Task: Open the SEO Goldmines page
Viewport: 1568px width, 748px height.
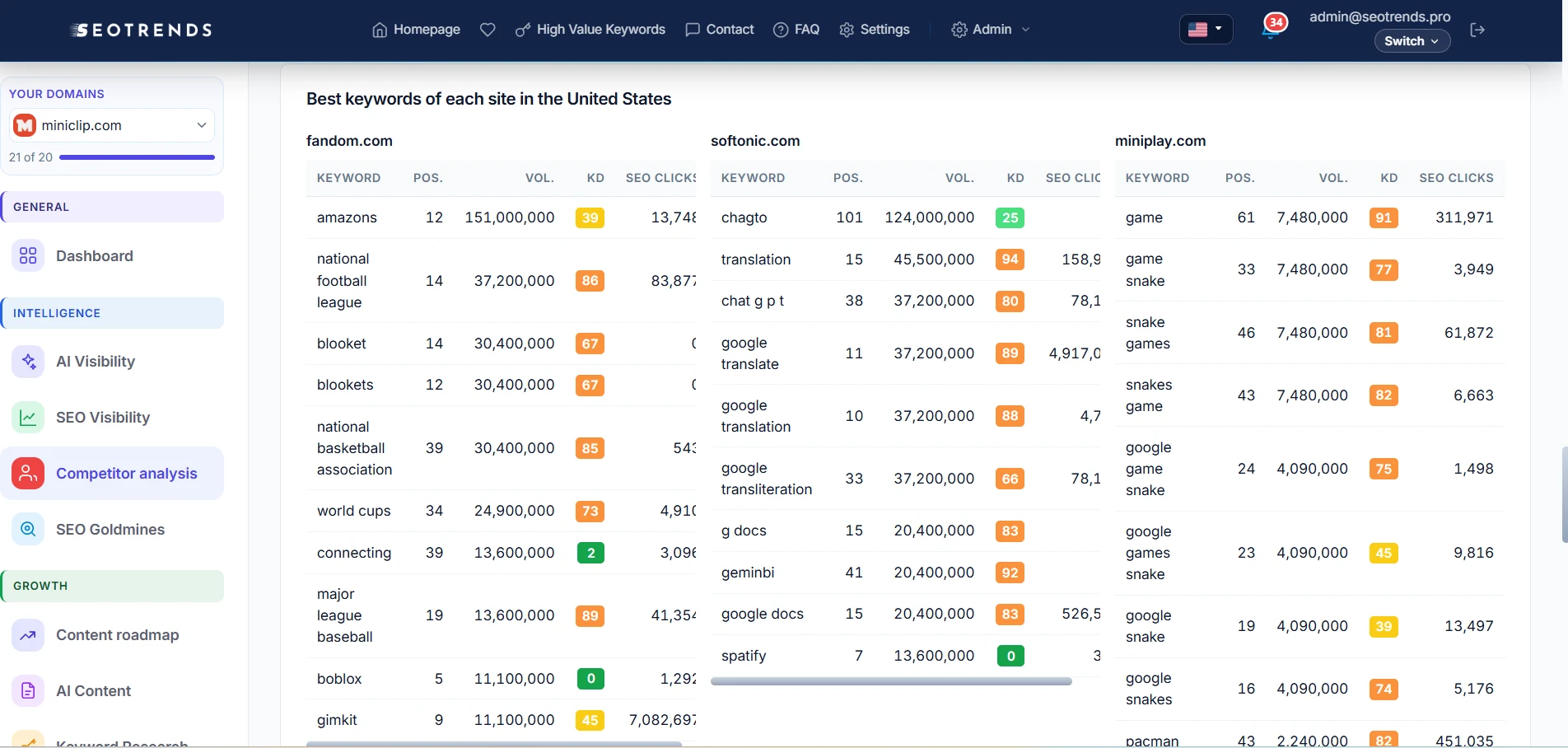Action: (x=112, y=530)
